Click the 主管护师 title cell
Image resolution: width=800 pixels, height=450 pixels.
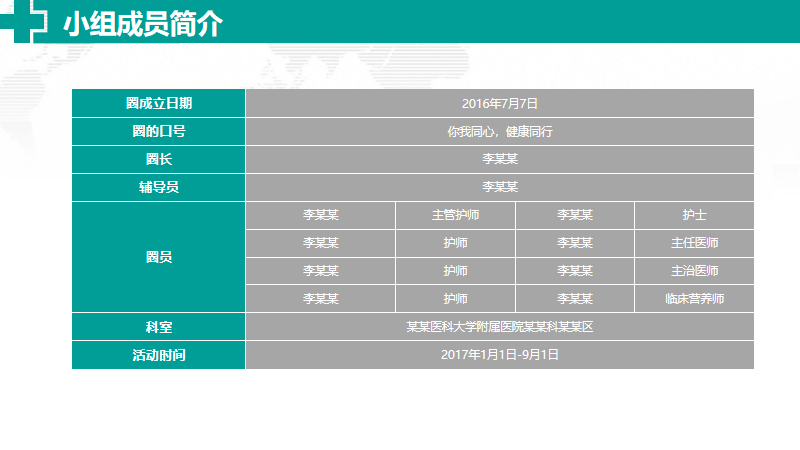[x=455, y=215]
